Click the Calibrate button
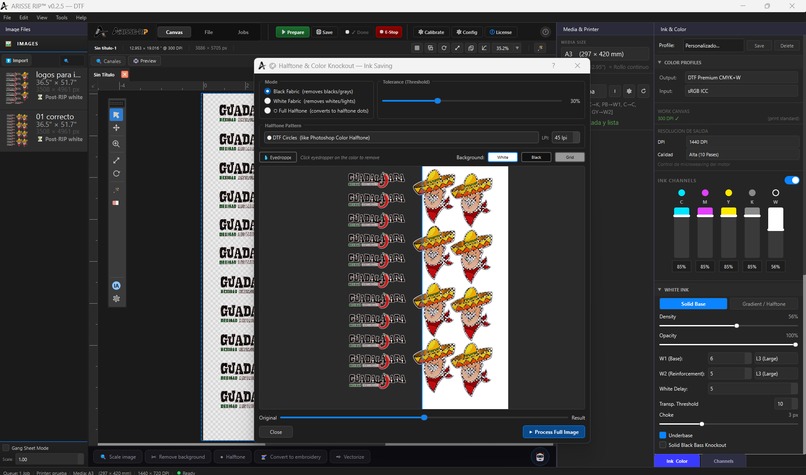Viewport: 806px width, 475px height. tap(431, 32)
